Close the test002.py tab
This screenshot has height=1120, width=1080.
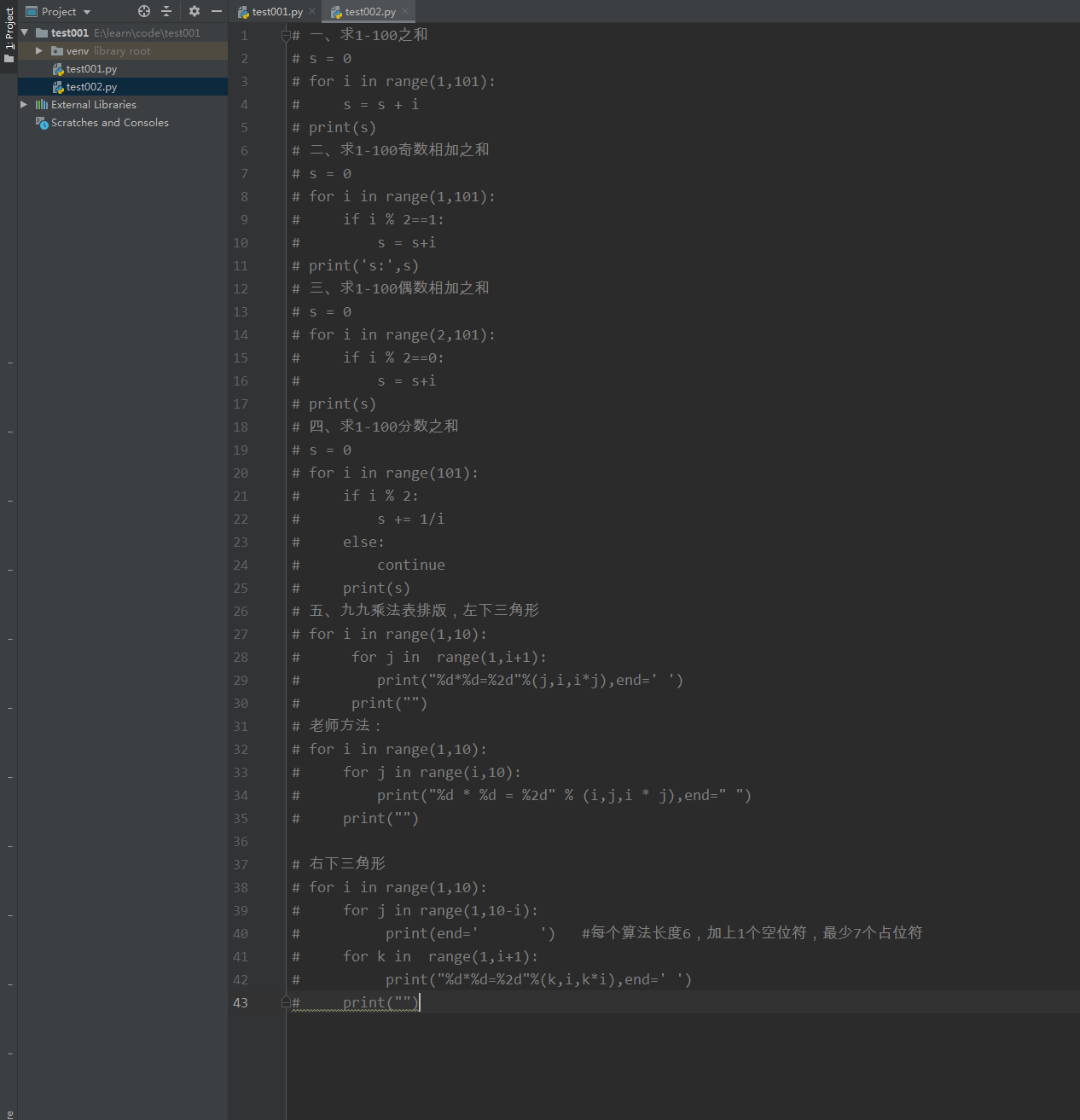pyautogui.click(x=405, y=11)
